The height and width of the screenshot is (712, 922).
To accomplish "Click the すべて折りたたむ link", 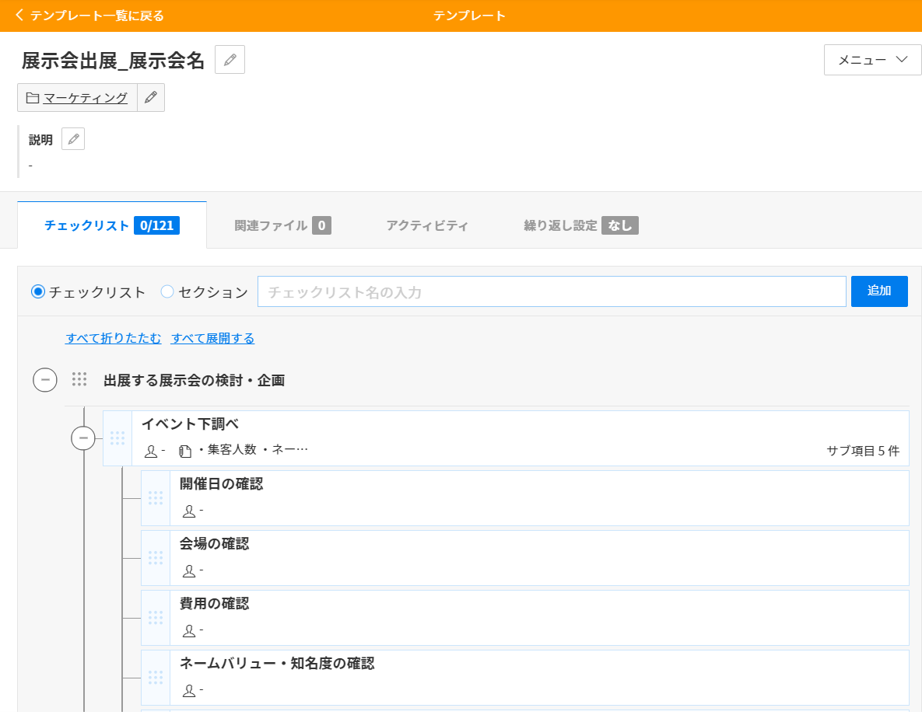I will (x=113, y=338).
